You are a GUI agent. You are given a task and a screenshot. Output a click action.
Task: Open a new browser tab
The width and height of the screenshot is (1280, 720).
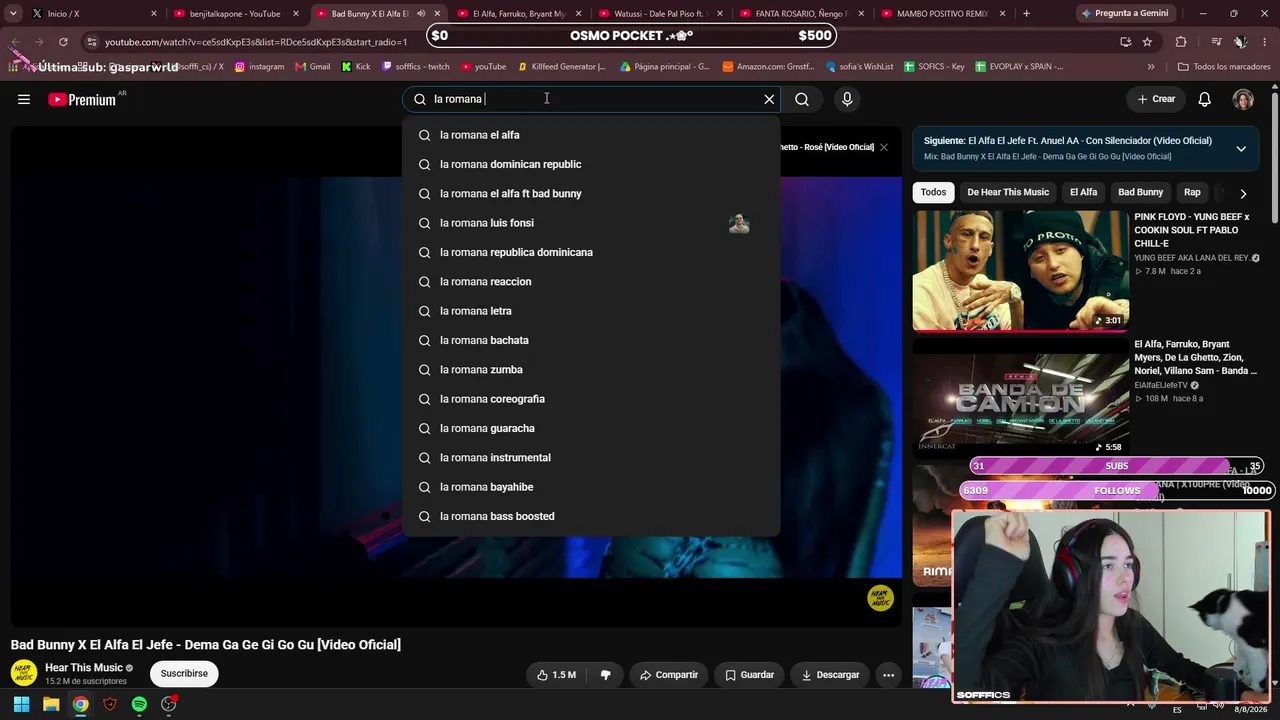click(1026, 14)
